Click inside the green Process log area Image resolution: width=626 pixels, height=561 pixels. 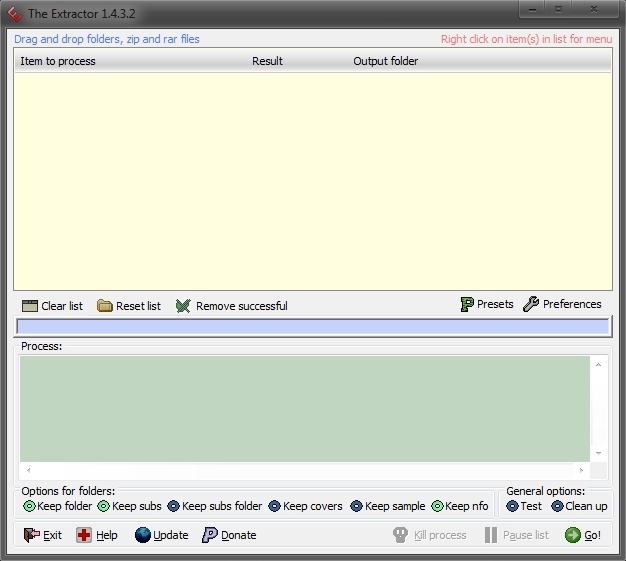click(305, 409)
